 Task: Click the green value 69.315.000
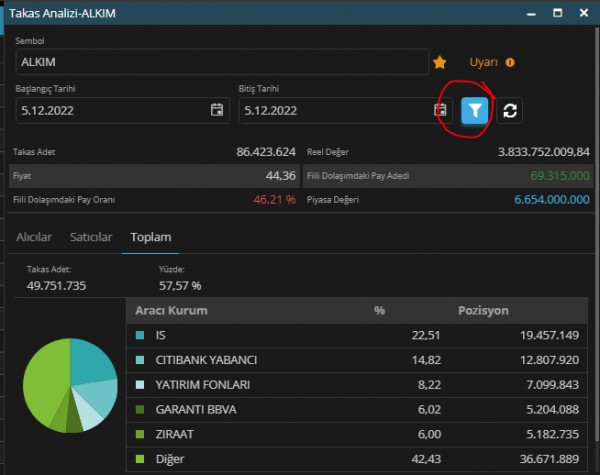560,176
